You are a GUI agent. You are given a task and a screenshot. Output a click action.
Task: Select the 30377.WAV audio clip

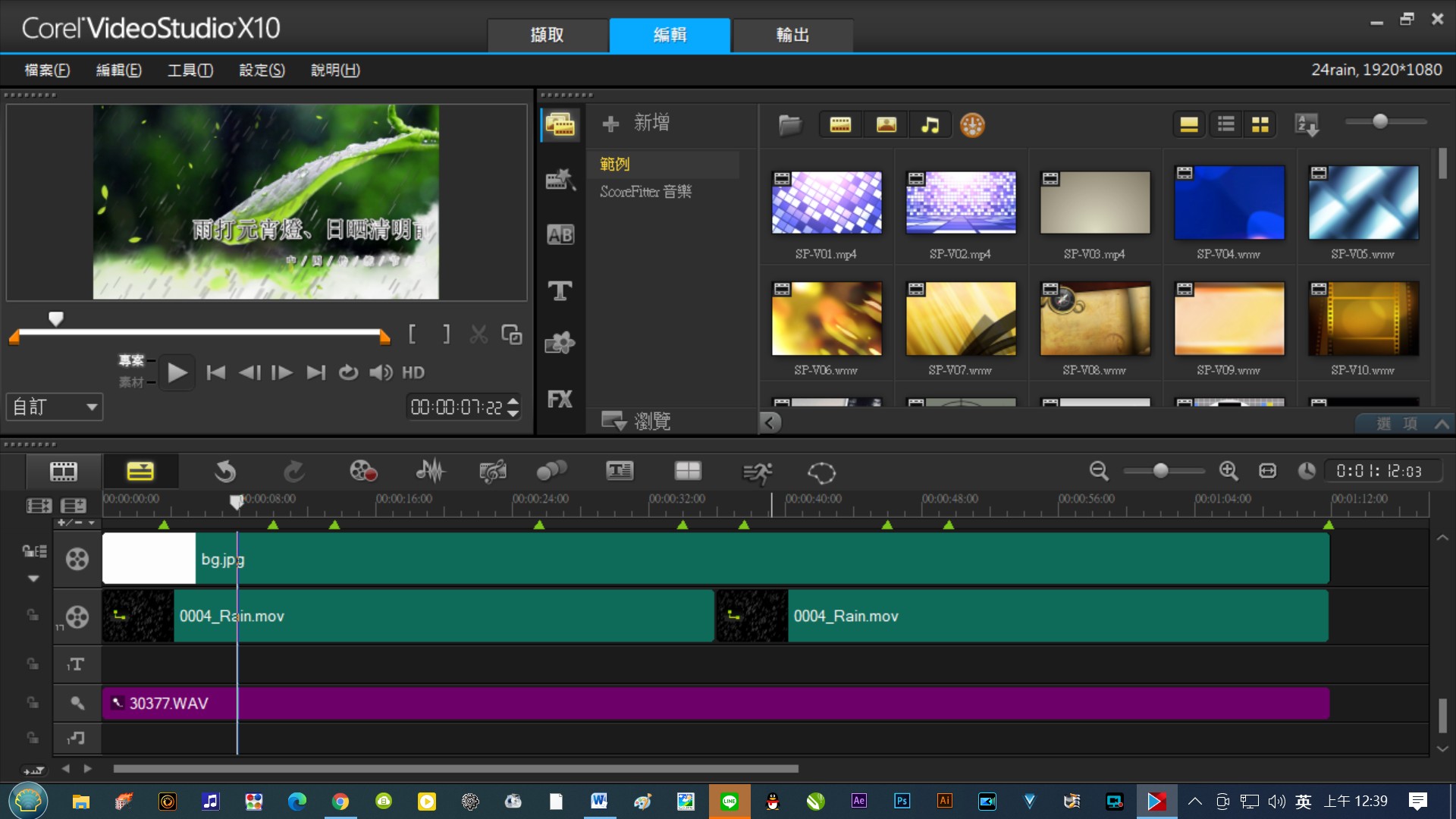point(716,703)
